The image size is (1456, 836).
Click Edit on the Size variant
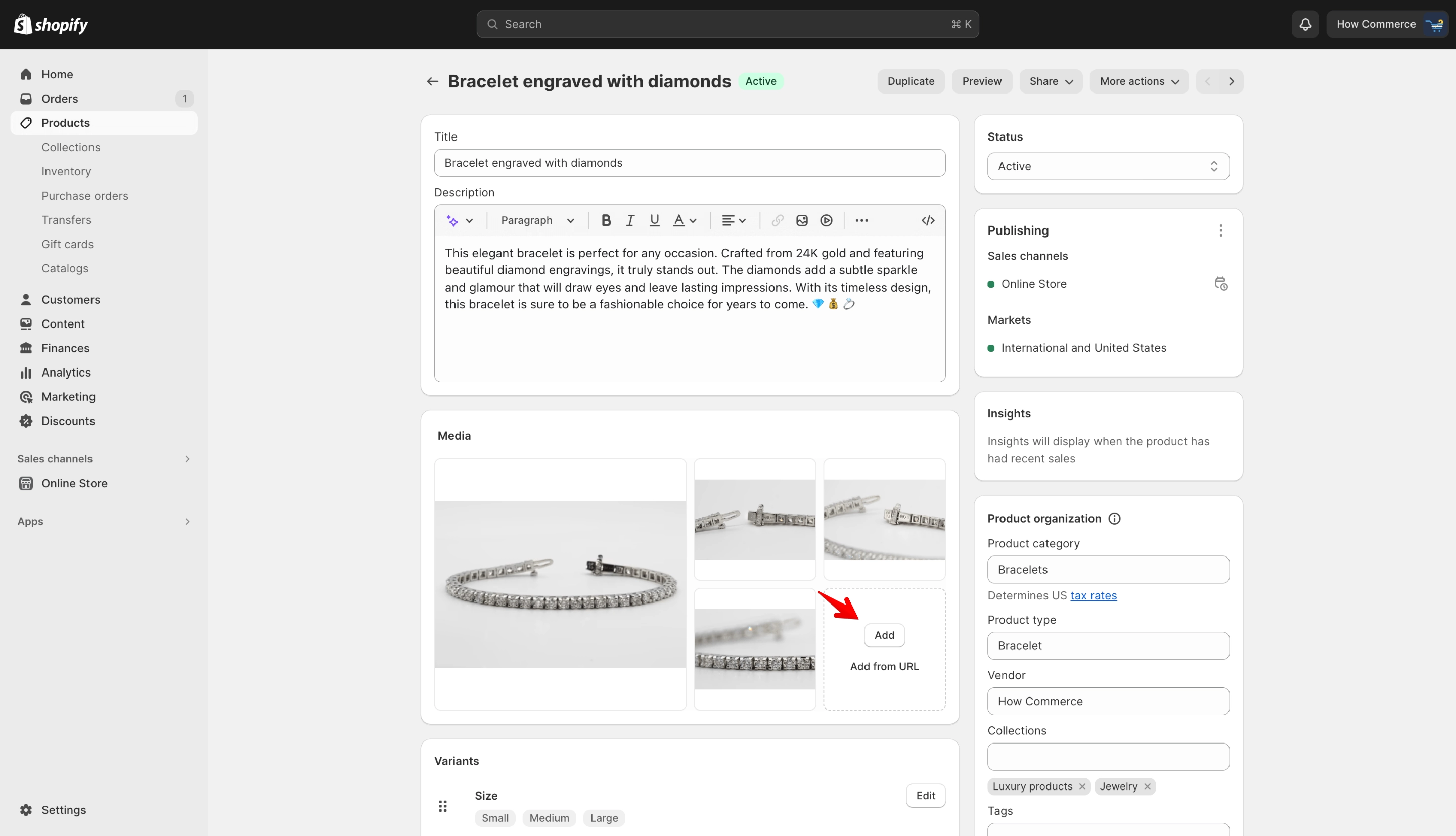[926, 796]
